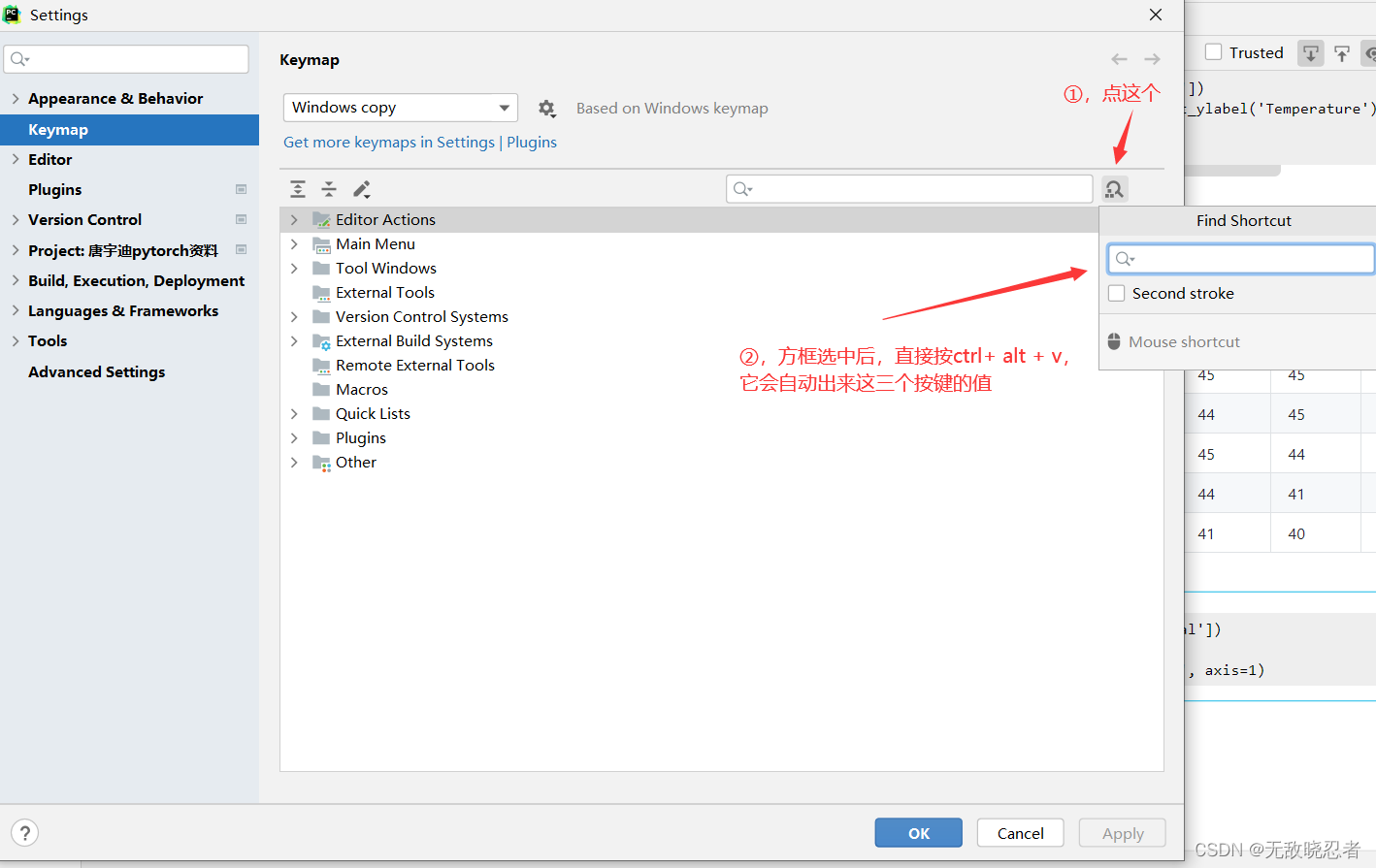Go forward with the right arrow
Viewport: 1376px width, 868px height.
(1152, 59)
